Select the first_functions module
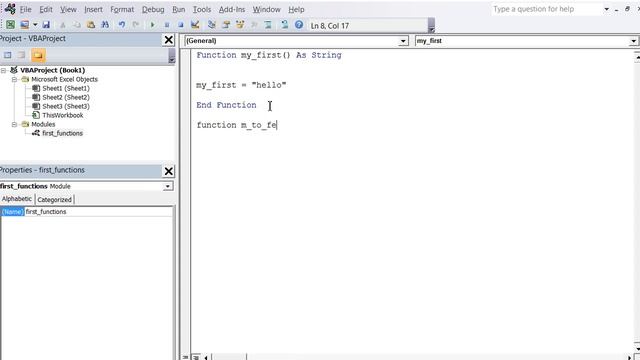Viewport: 640px width, 360px height. tap(62, 133)
